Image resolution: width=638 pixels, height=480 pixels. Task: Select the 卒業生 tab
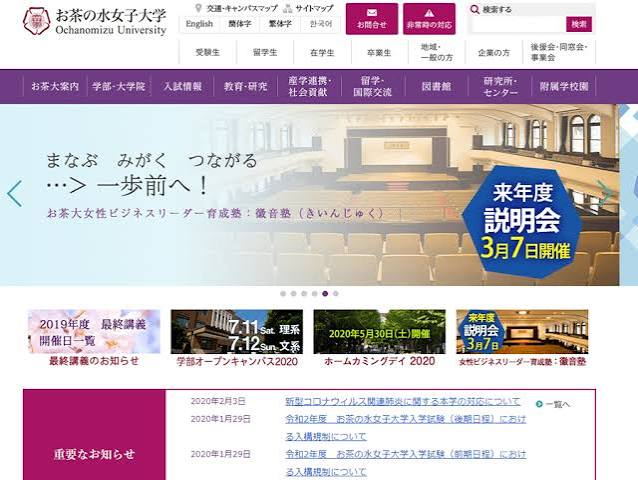[x=379, y=52]
